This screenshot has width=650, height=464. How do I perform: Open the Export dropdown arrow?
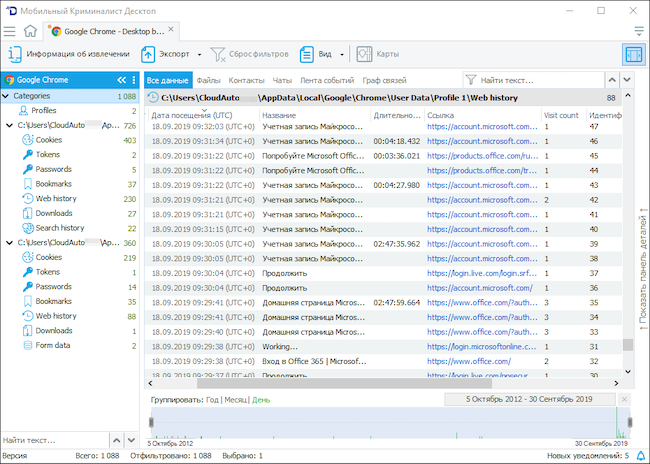coord(200,53)
